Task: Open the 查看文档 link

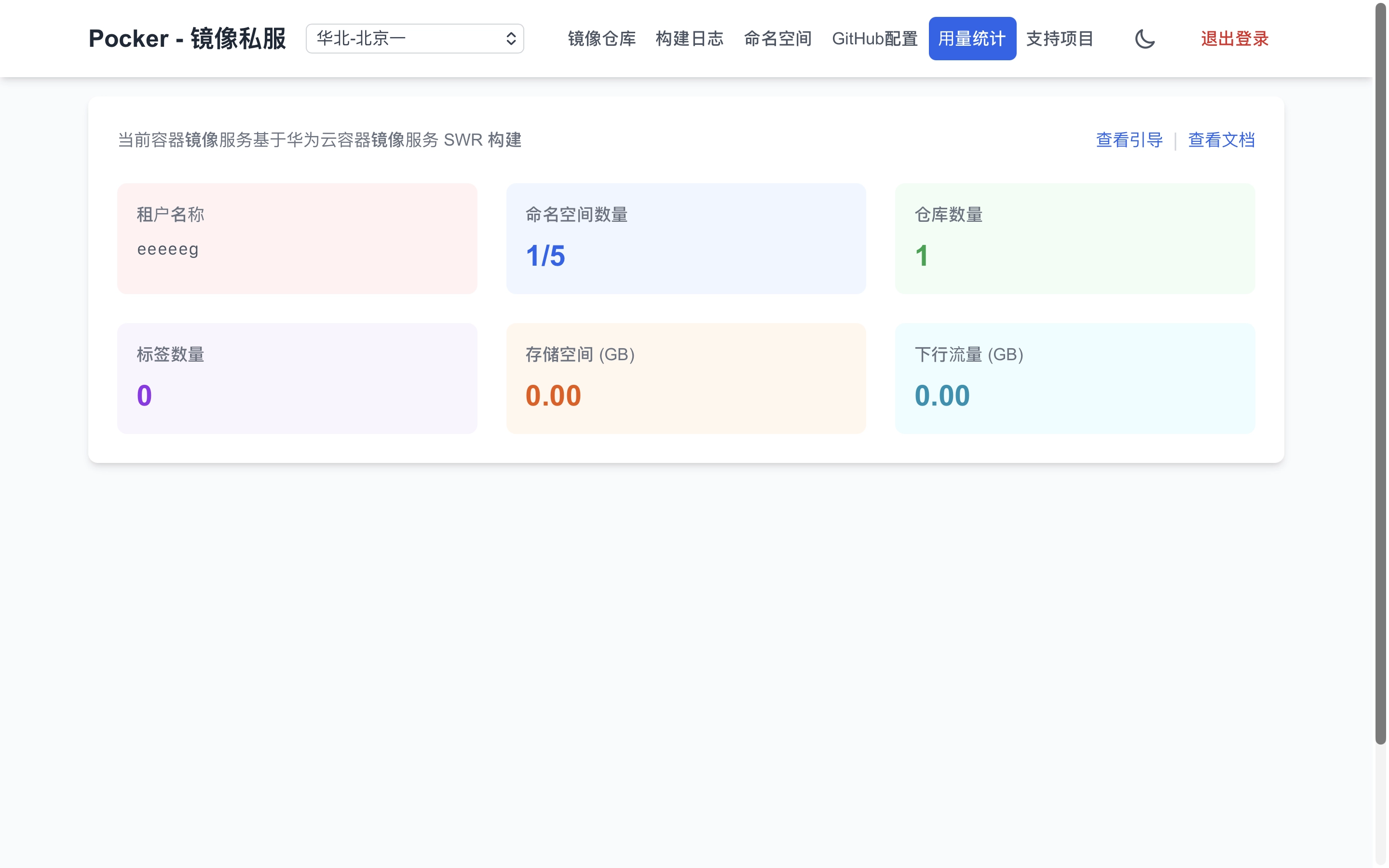Action: (x=1223, y=140)
